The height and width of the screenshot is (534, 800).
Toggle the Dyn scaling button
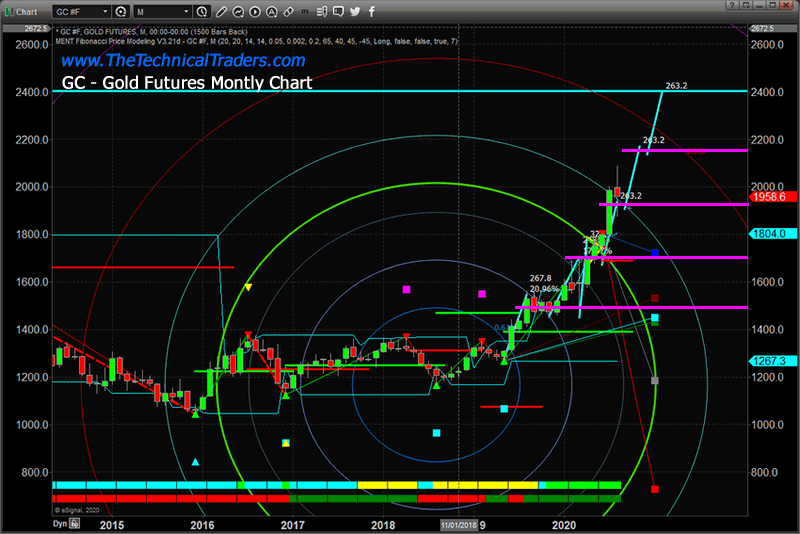coord(58,522)
